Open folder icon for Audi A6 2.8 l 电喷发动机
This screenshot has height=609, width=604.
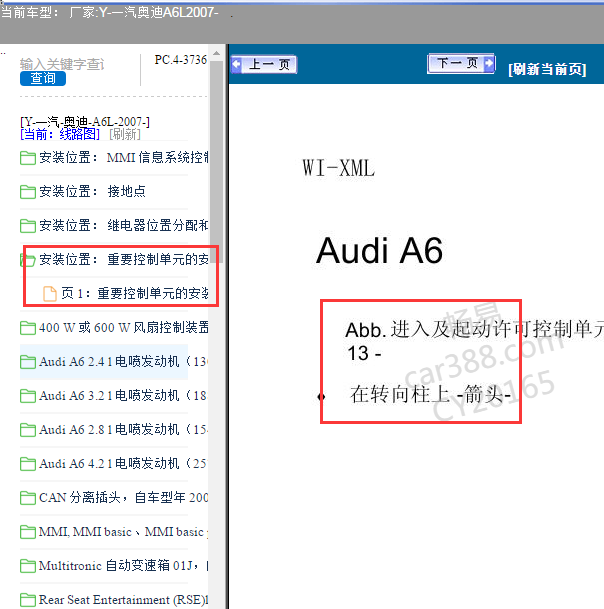[28, 430]
